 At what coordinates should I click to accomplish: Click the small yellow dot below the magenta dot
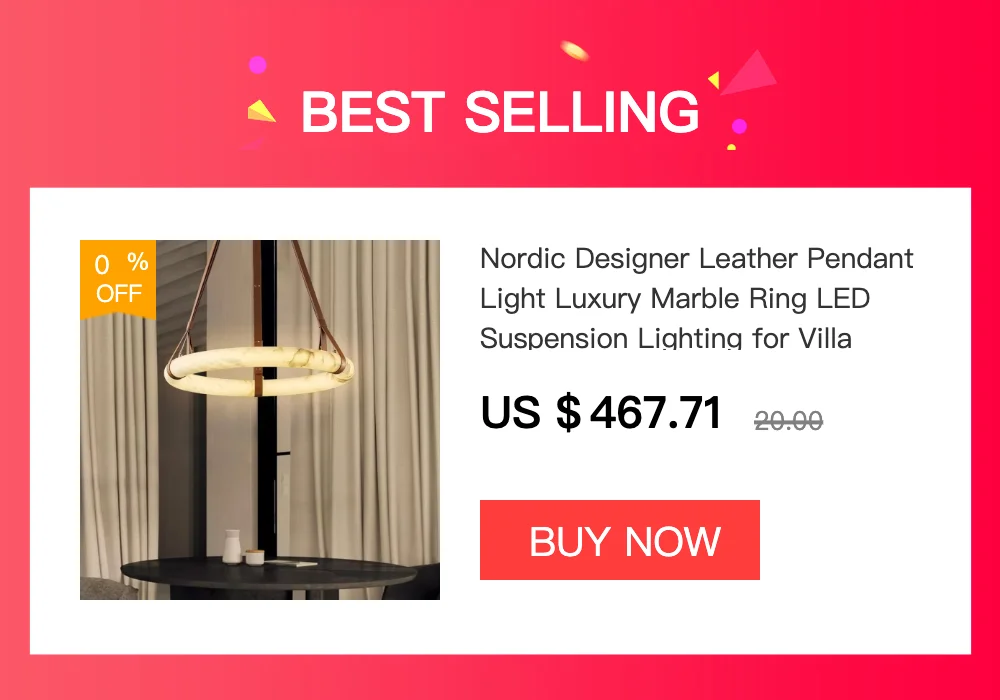coord(732,147)
